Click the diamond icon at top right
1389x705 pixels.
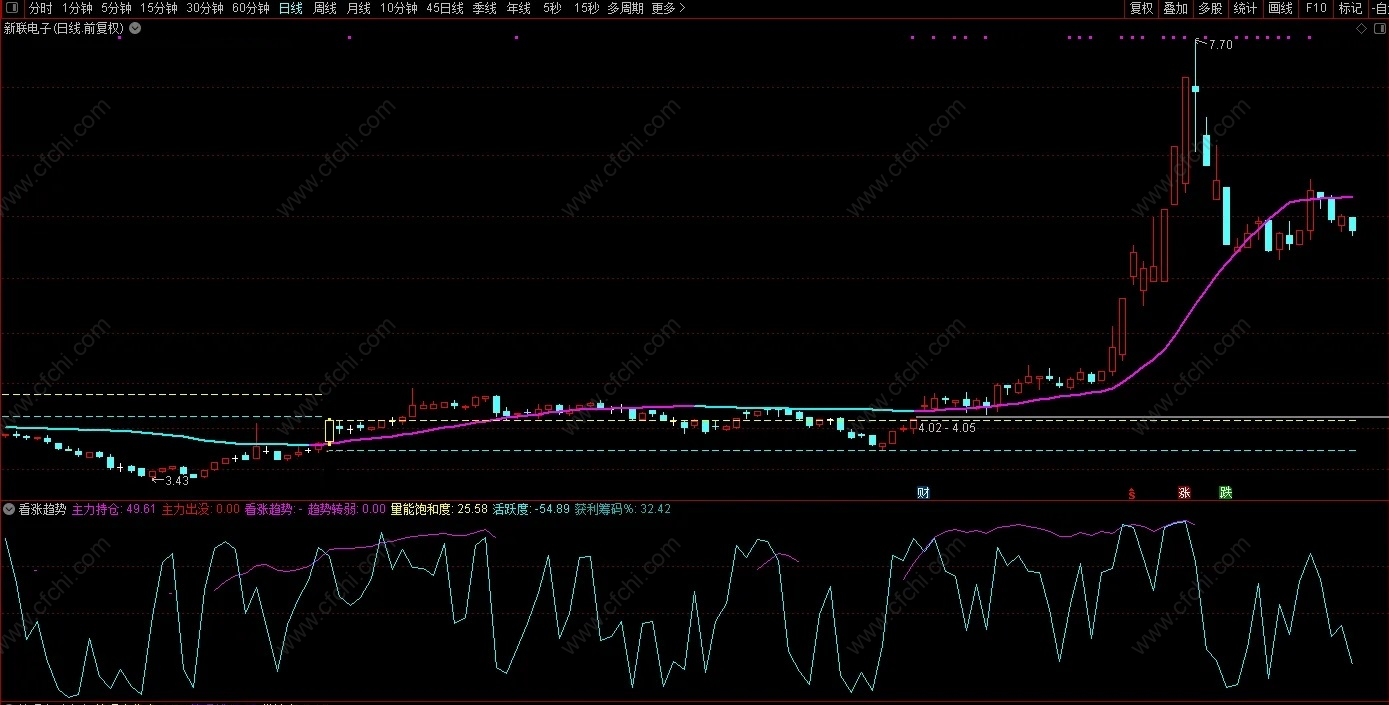coord(1362,29)
